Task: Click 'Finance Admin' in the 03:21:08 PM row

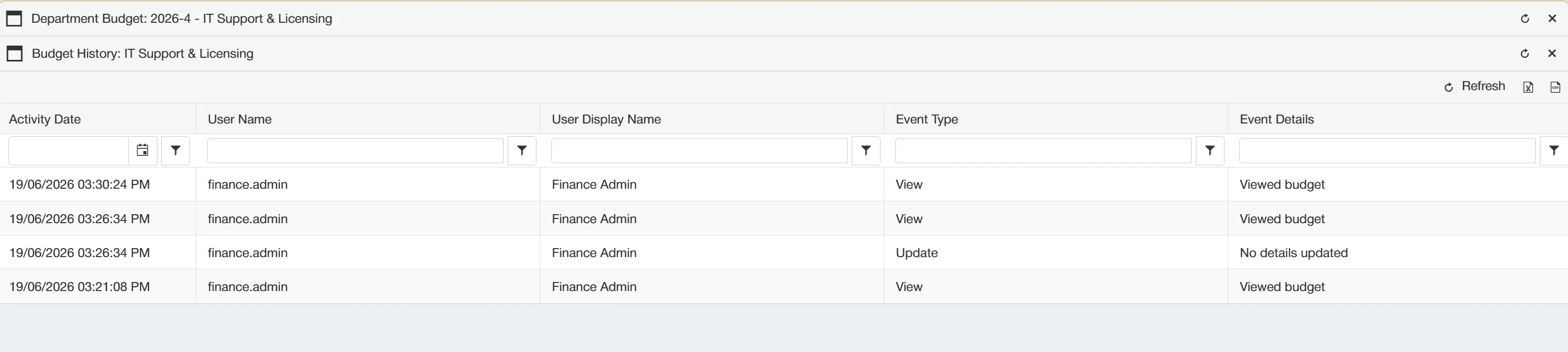Action: pyautogui.click(x=594, y=287)
